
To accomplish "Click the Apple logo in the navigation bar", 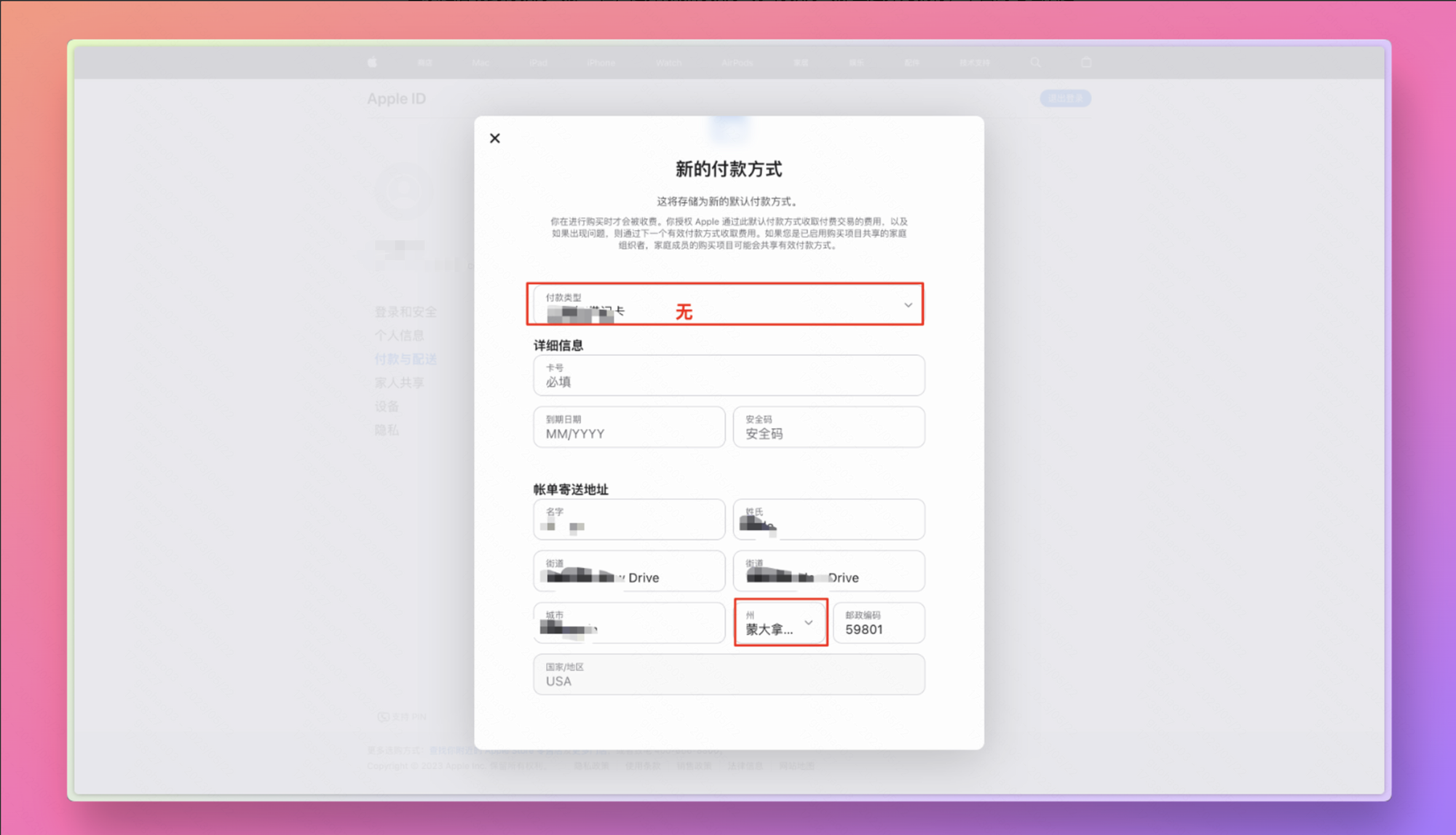I will 372,63.
